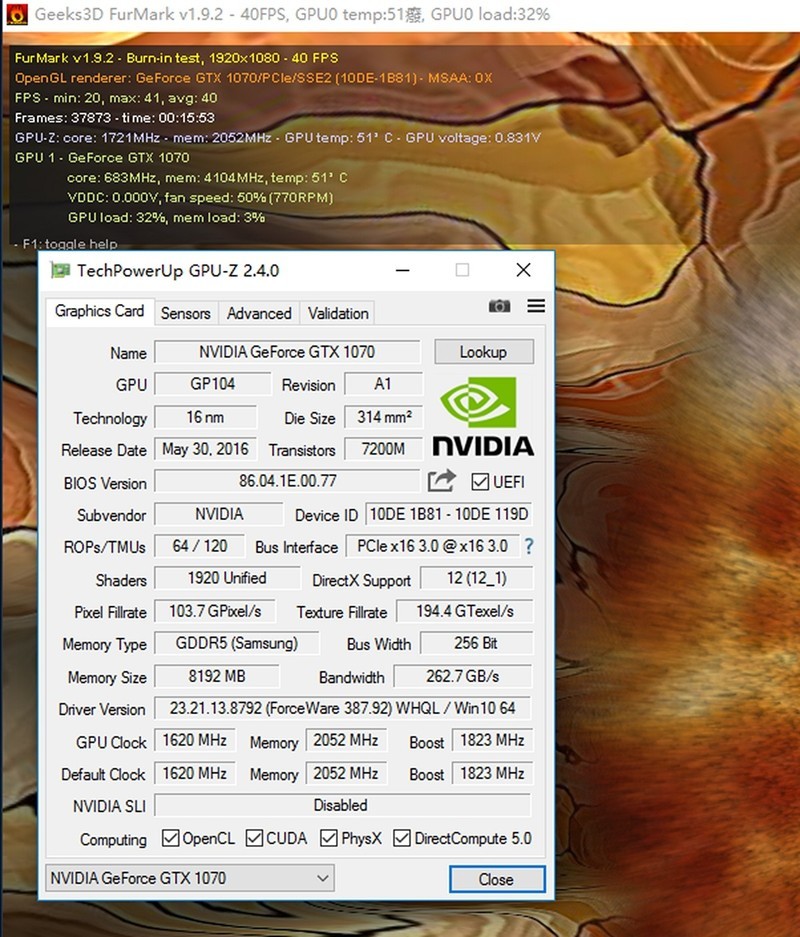Click the NVIDIA SLI field showing Disabled
This screenshot has height=937, width=800.
coord(342,805)
